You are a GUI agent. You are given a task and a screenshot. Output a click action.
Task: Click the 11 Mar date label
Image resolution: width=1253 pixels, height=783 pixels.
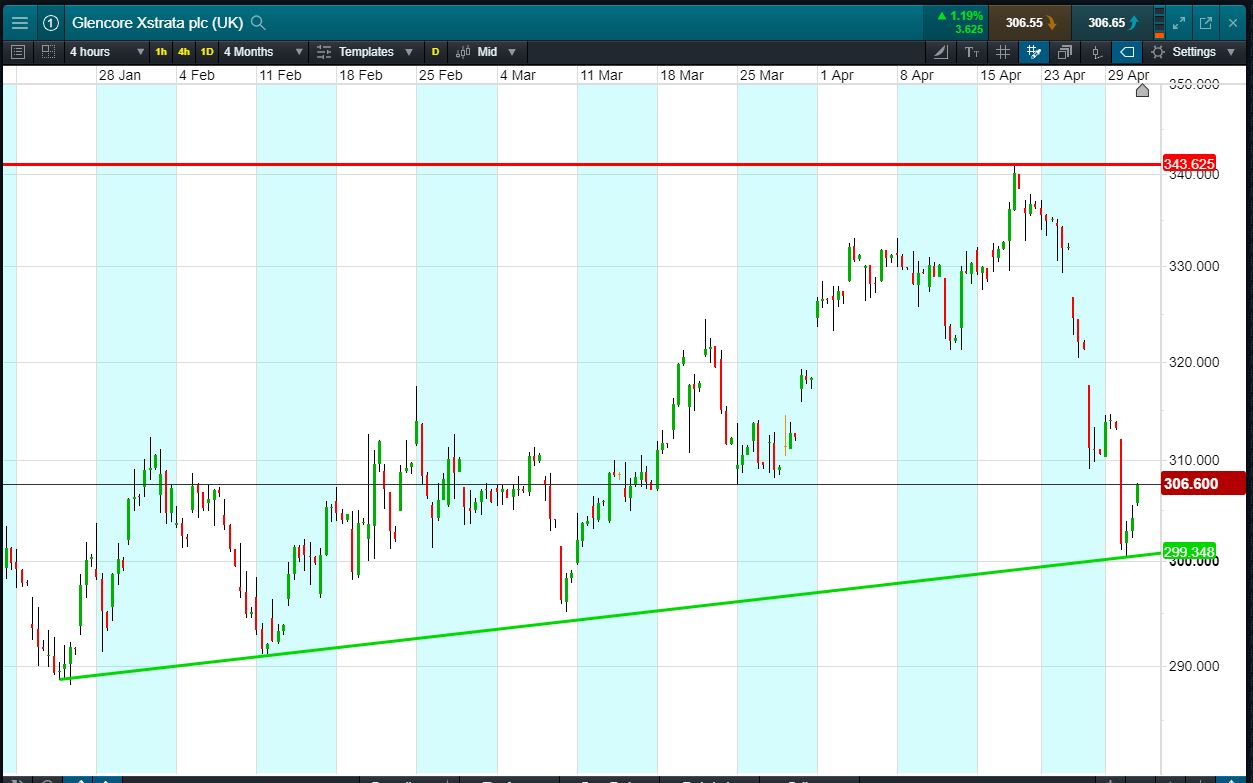coord(601,75)
